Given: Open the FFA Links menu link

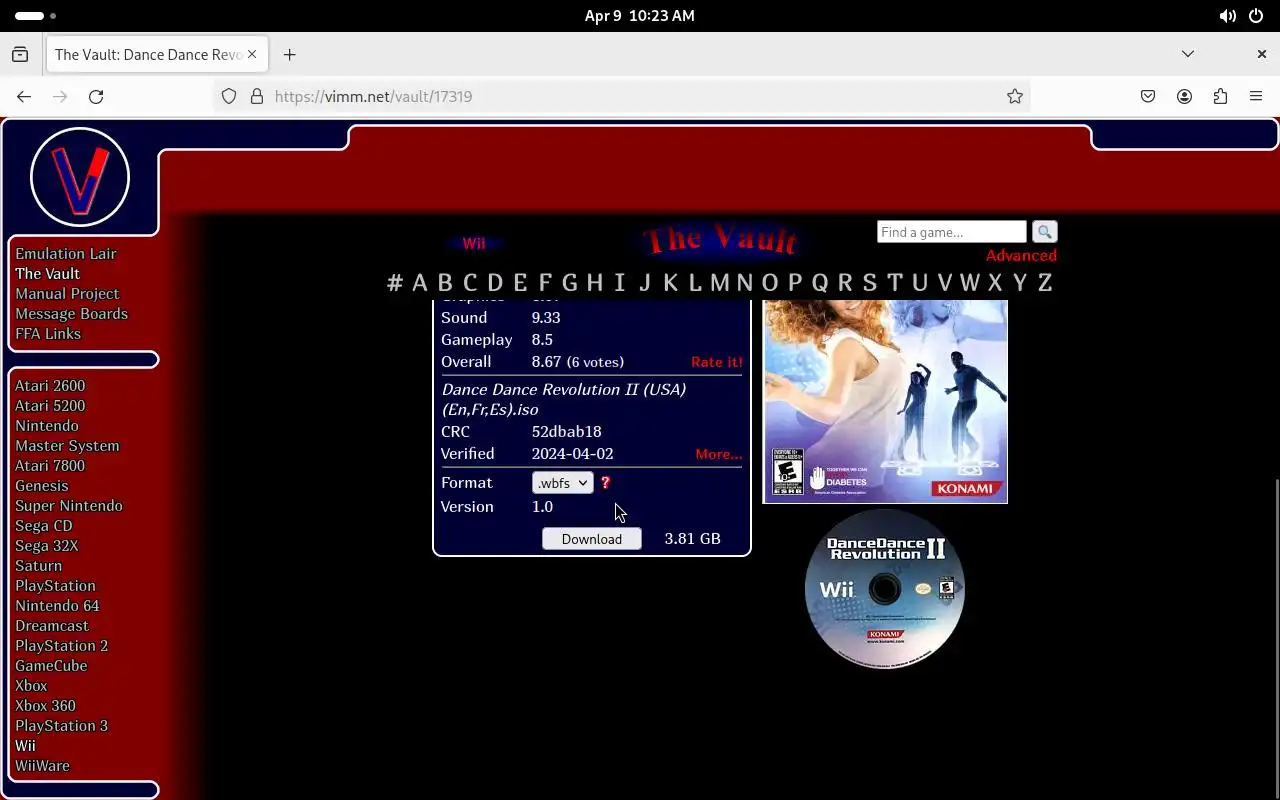Looking at the screenshot, I should click(x=48, y=333).
